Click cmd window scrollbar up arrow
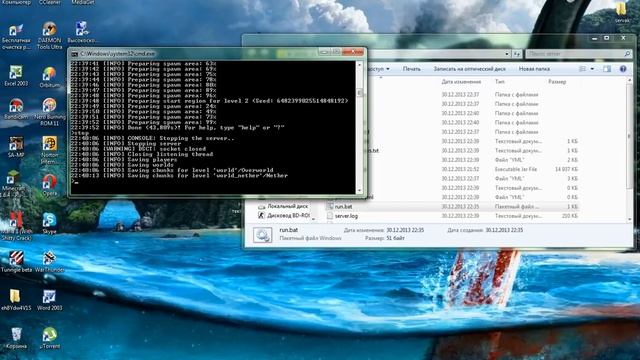This screenshot has height=360, width=640. [x=360, y=64]
